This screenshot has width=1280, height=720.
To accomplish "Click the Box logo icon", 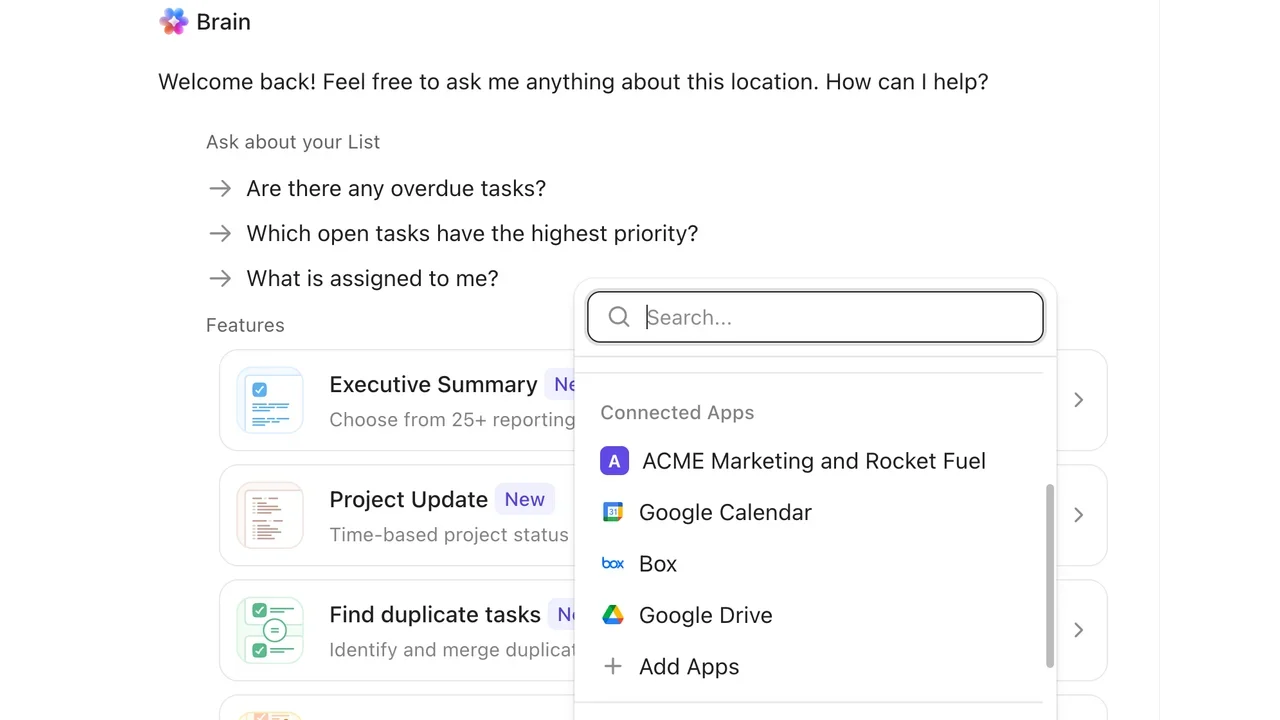I will [613, 564].
